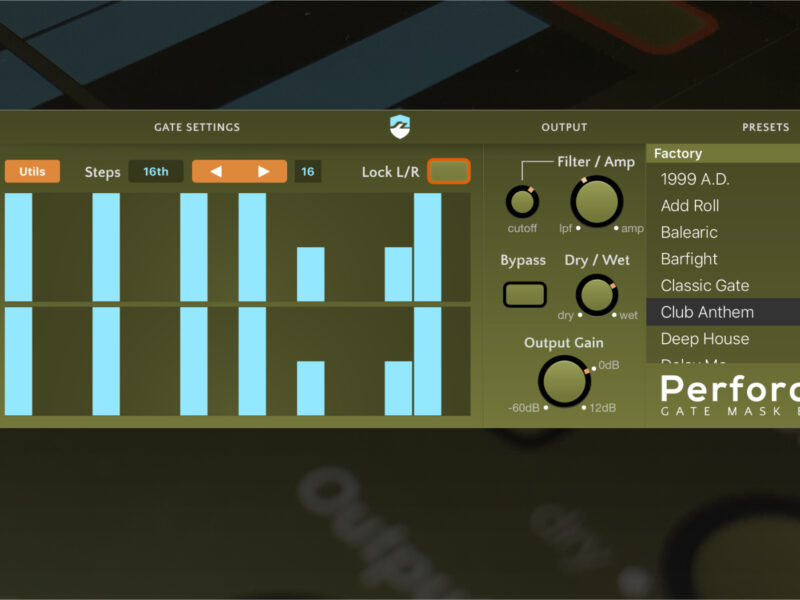Select the 1999 A.D. preset

(695, 179)
